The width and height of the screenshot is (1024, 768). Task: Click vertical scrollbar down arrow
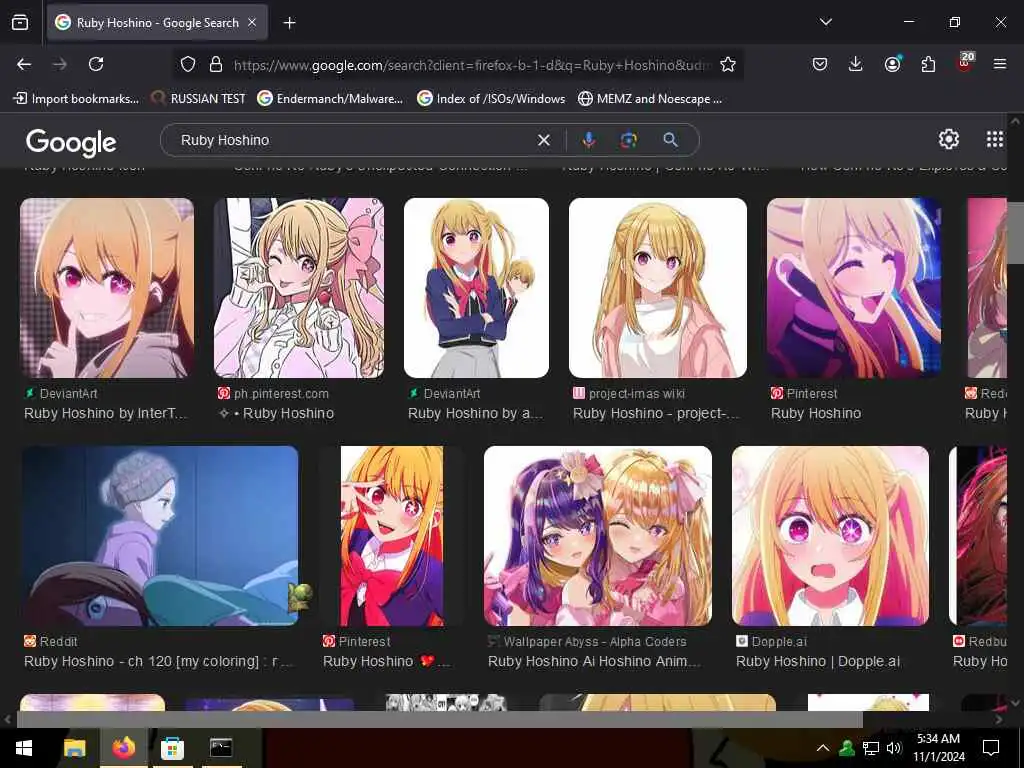coord(1015,703)
